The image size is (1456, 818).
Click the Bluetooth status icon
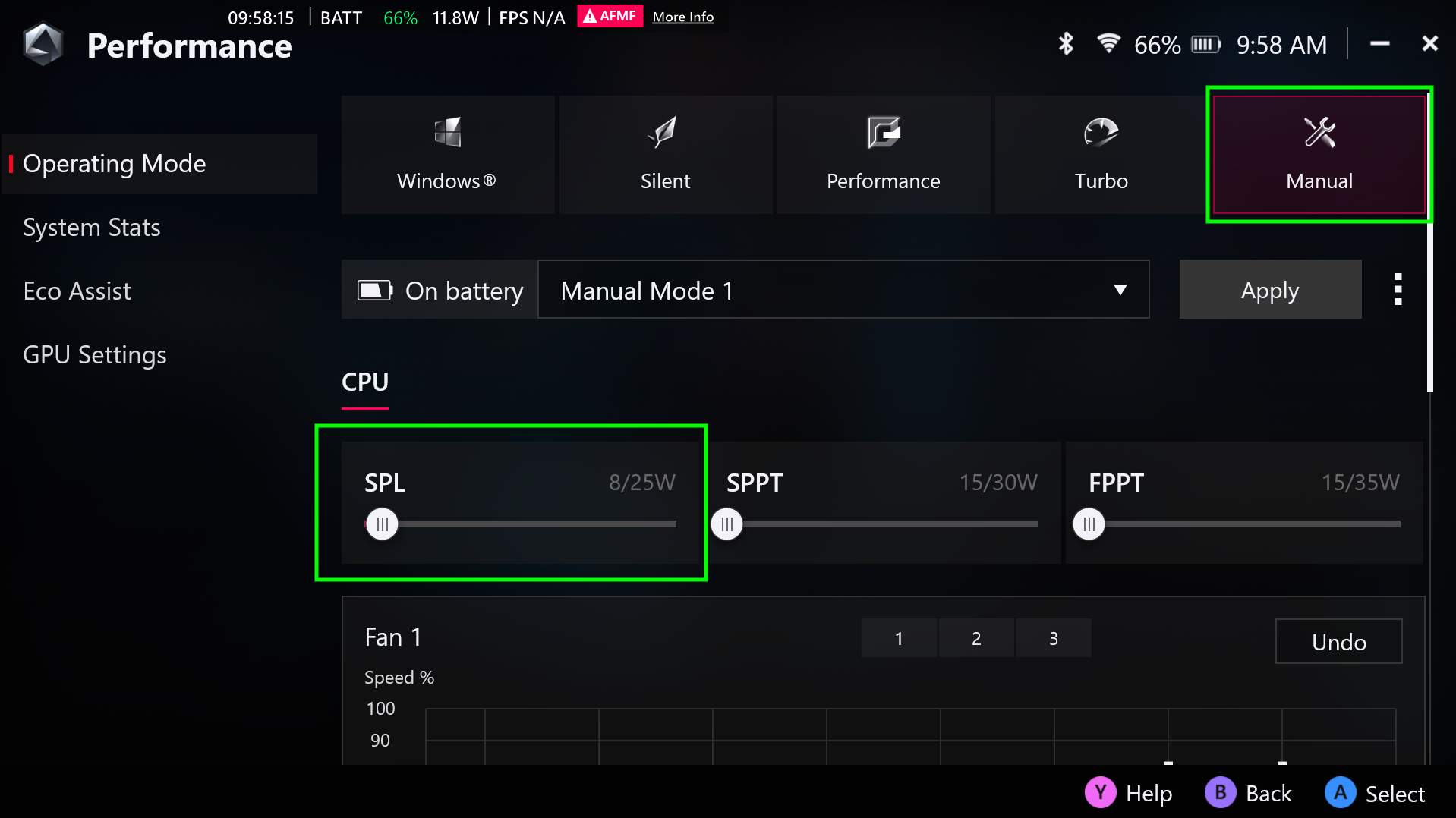pyautogui.click(x=1066, y=44)
